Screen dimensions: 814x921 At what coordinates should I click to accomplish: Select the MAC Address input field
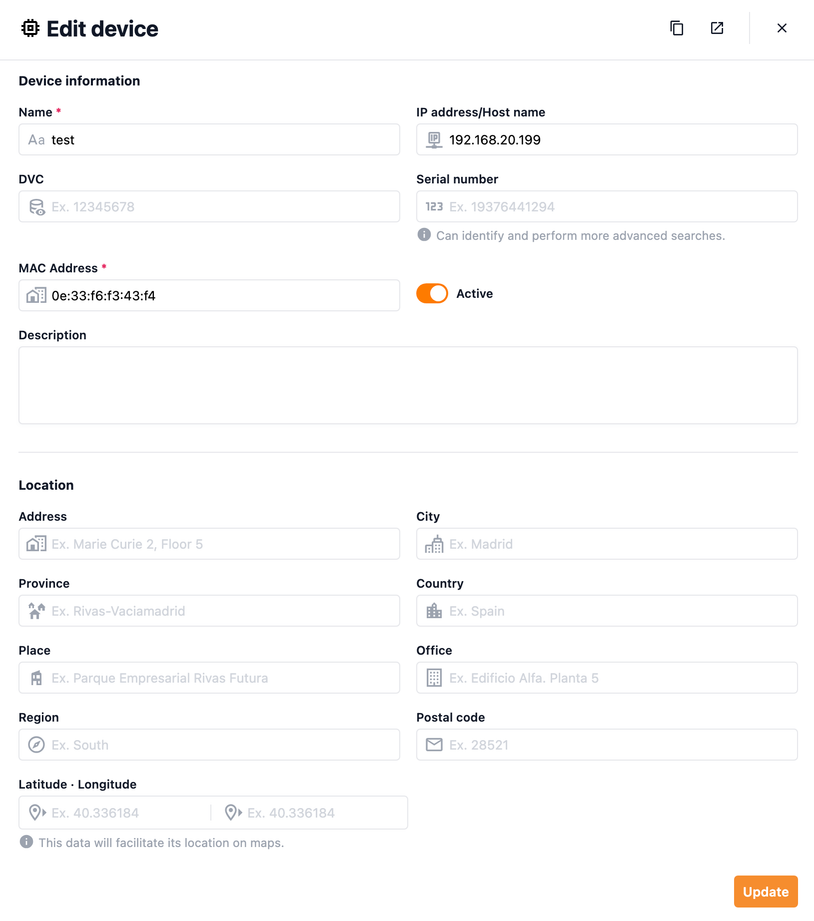pos(220,296)
